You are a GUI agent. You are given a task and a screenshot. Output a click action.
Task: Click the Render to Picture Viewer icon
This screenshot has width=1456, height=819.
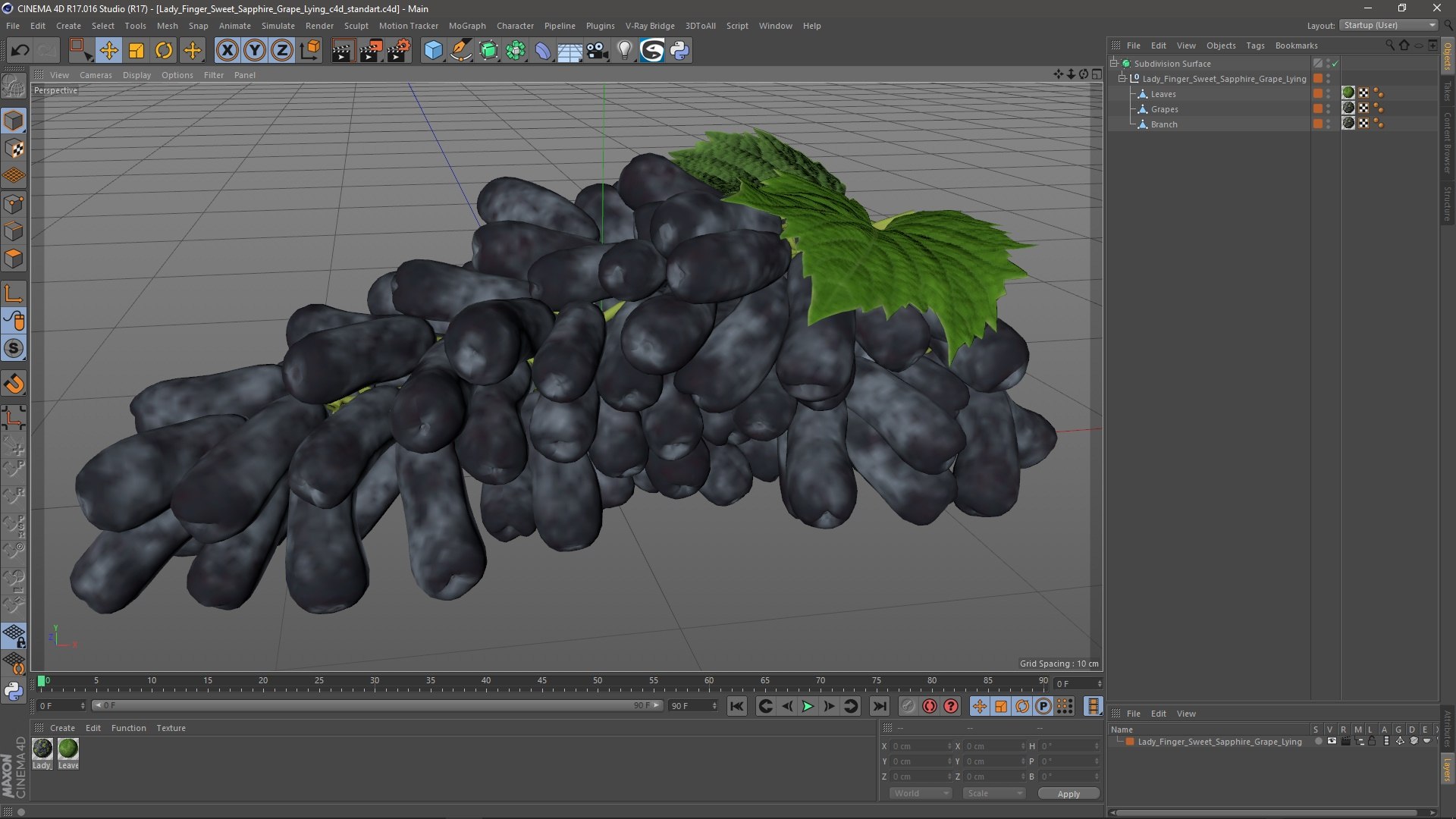371,51
